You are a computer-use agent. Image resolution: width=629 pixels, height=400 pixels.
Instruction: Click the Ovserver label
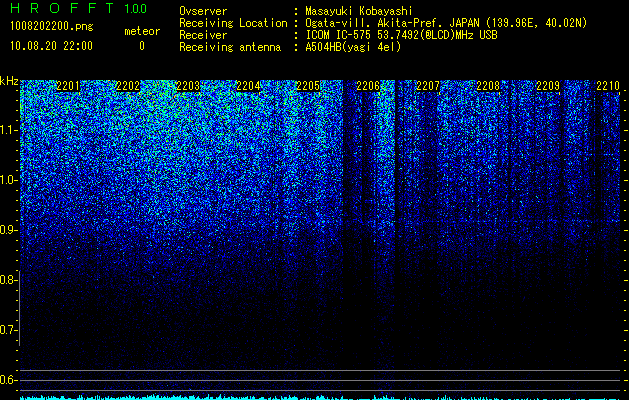[x=203, y=11]
